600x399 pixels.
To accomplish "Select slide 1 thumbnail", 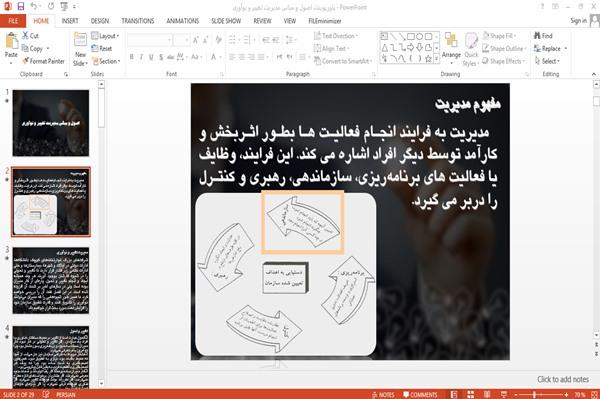I will click(x=51, y=123).
